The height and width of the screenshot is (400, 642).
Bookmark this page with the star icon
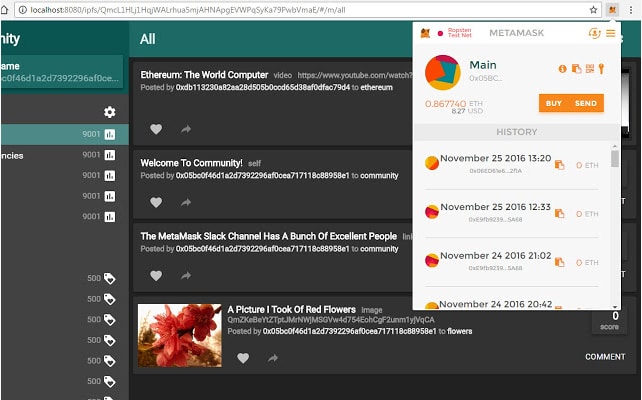pos(593,9)
